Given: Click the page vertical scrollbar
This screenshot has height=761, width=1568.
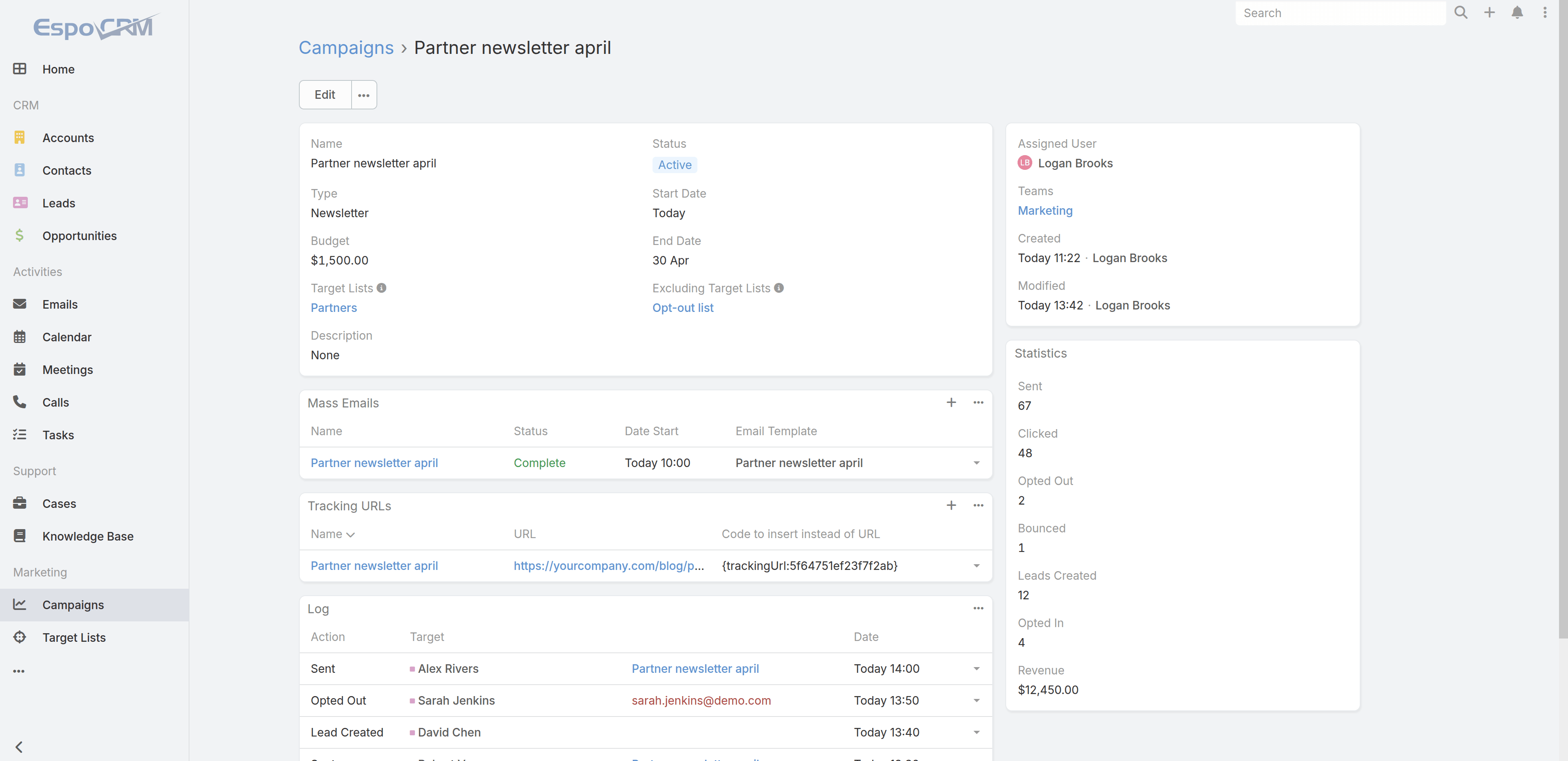Looking at the screenshot, I should tap(1563, 319).
